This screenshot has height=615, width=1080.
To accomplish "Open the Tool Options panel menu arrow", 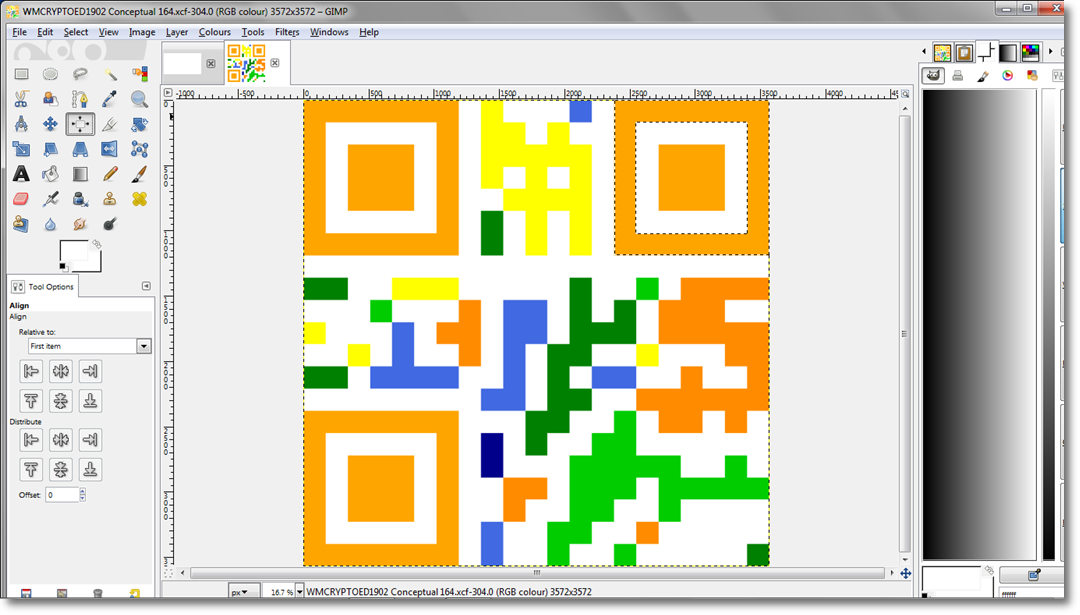I will tap(146, 286).
